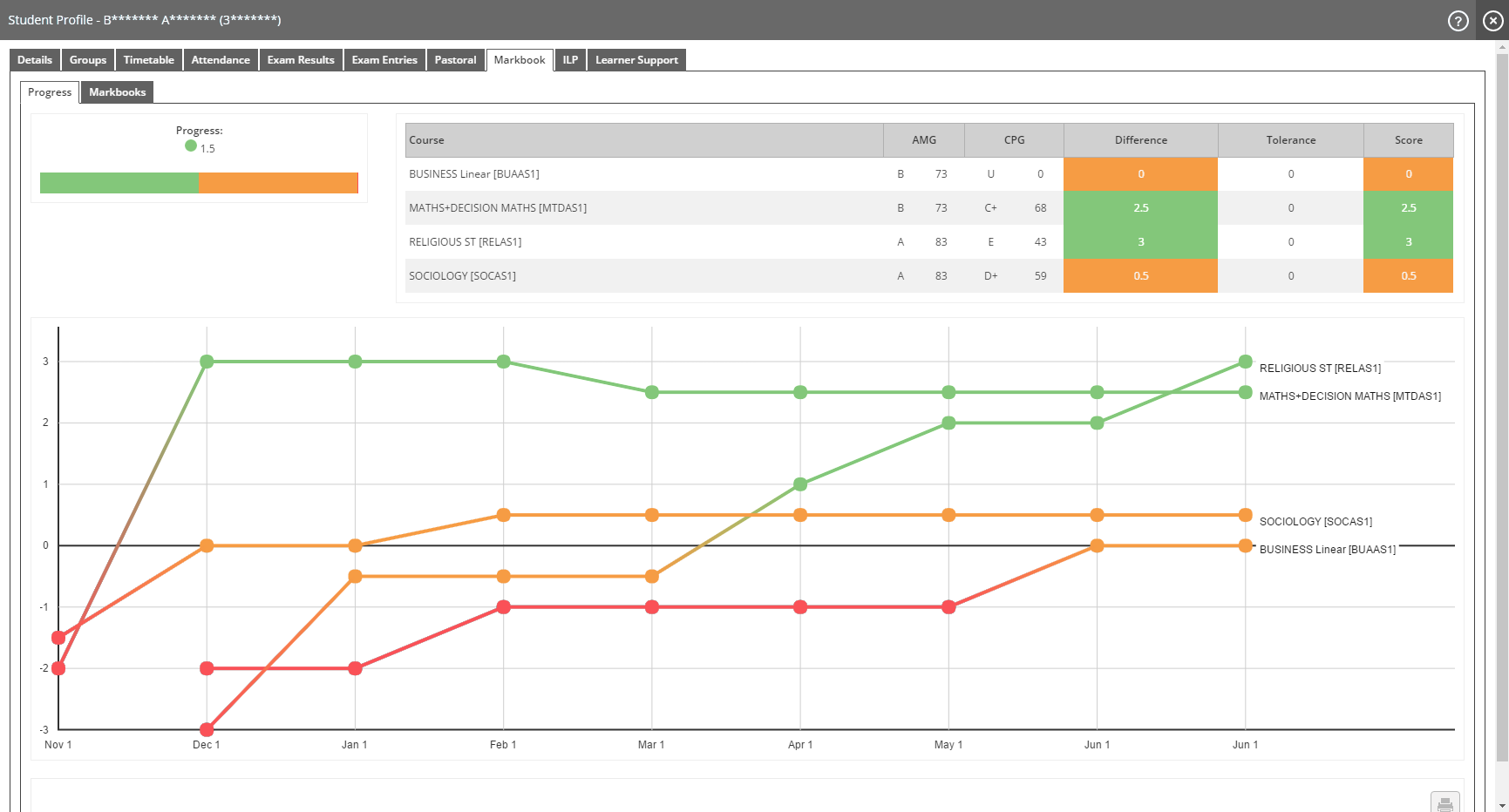Image resolution: width=1509 pixels, height=812 pixels.
Task: View the ILP tab
Action: 570,60
